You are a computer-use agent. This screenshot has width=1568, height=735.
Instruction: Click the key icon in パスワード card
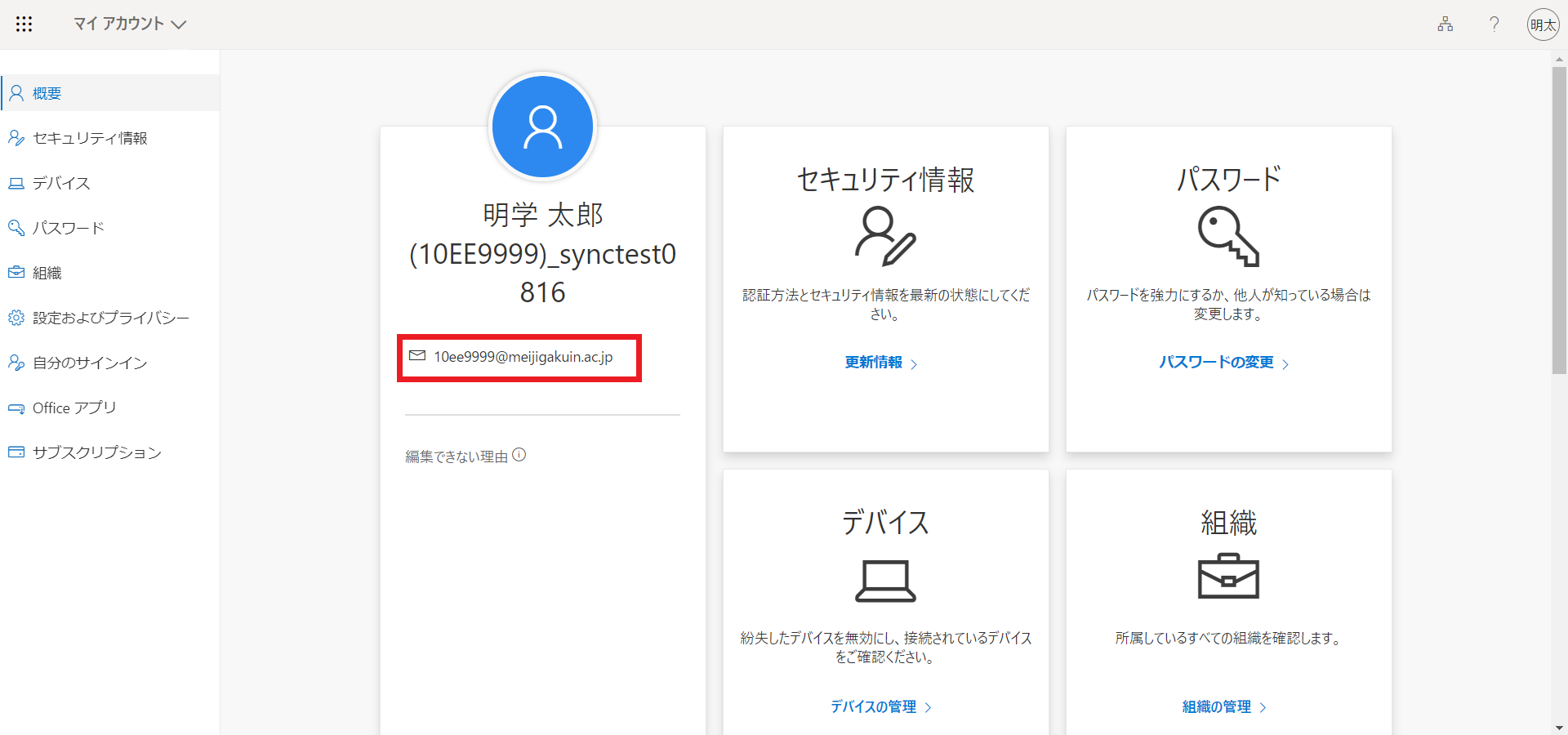point(1228,236)
